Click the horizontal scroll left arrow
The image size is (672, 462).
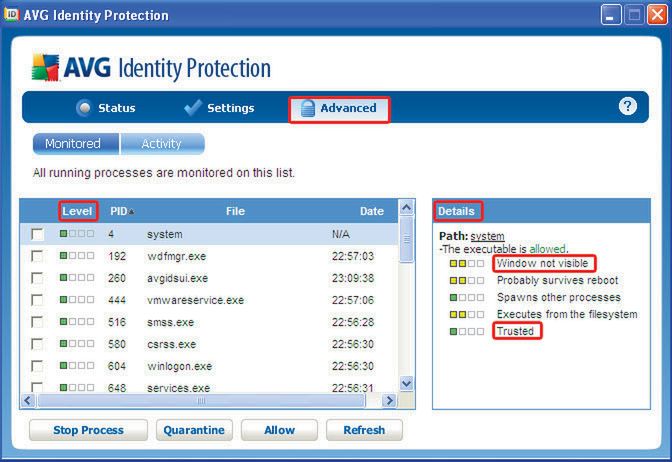pos(28,401)
